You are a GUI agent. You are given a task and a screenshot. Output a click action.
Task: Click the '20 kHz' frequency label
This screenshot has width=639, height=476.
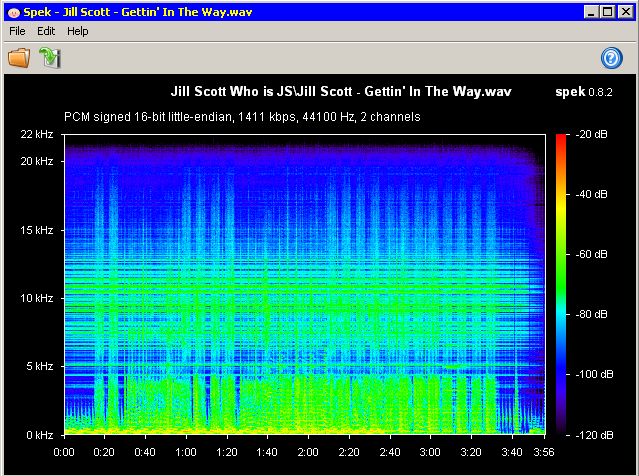coord(37,161)
